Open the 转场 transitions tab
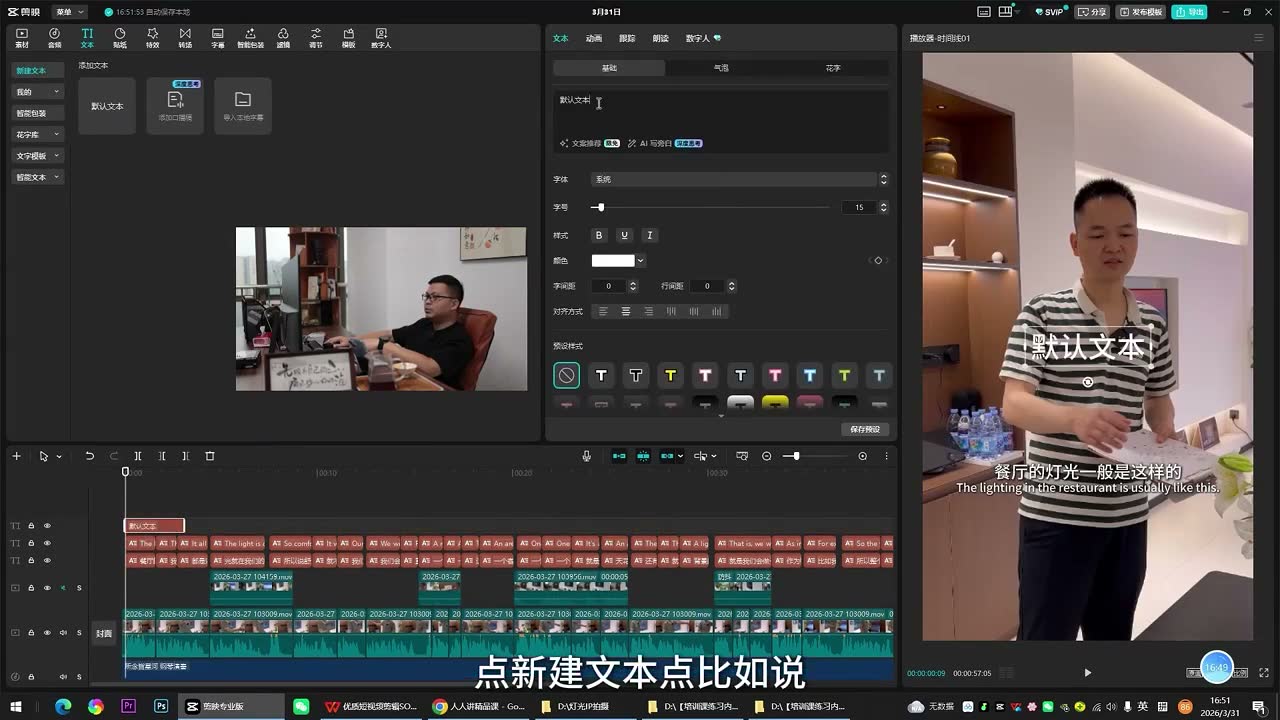The height and width of the screenshot is (720, 1280). coord(185,38)
